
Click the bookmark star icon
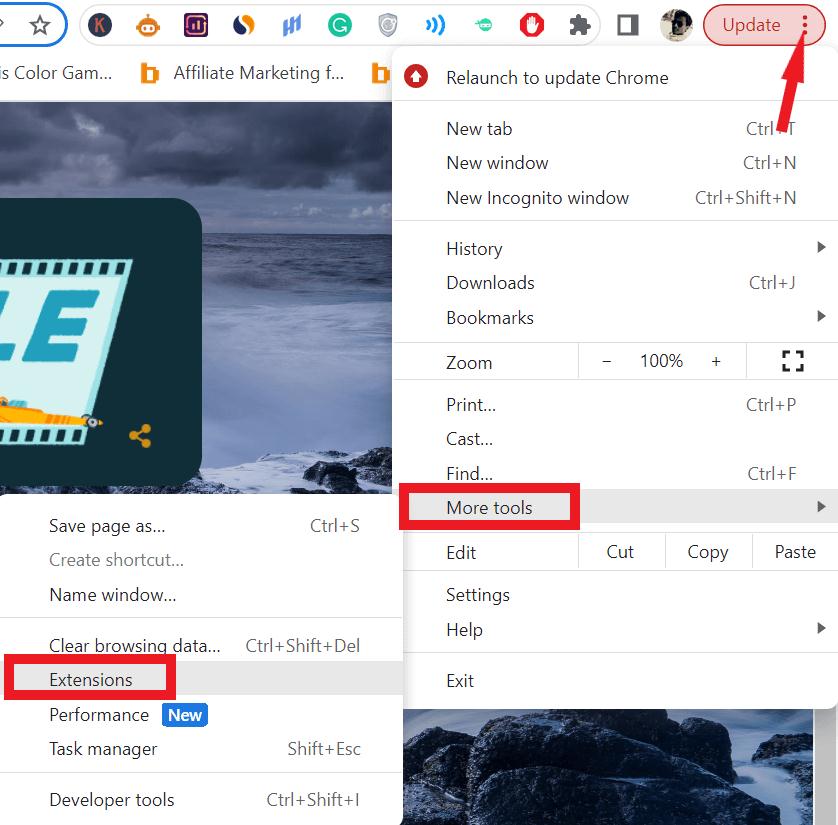click(x=40, y=26)
